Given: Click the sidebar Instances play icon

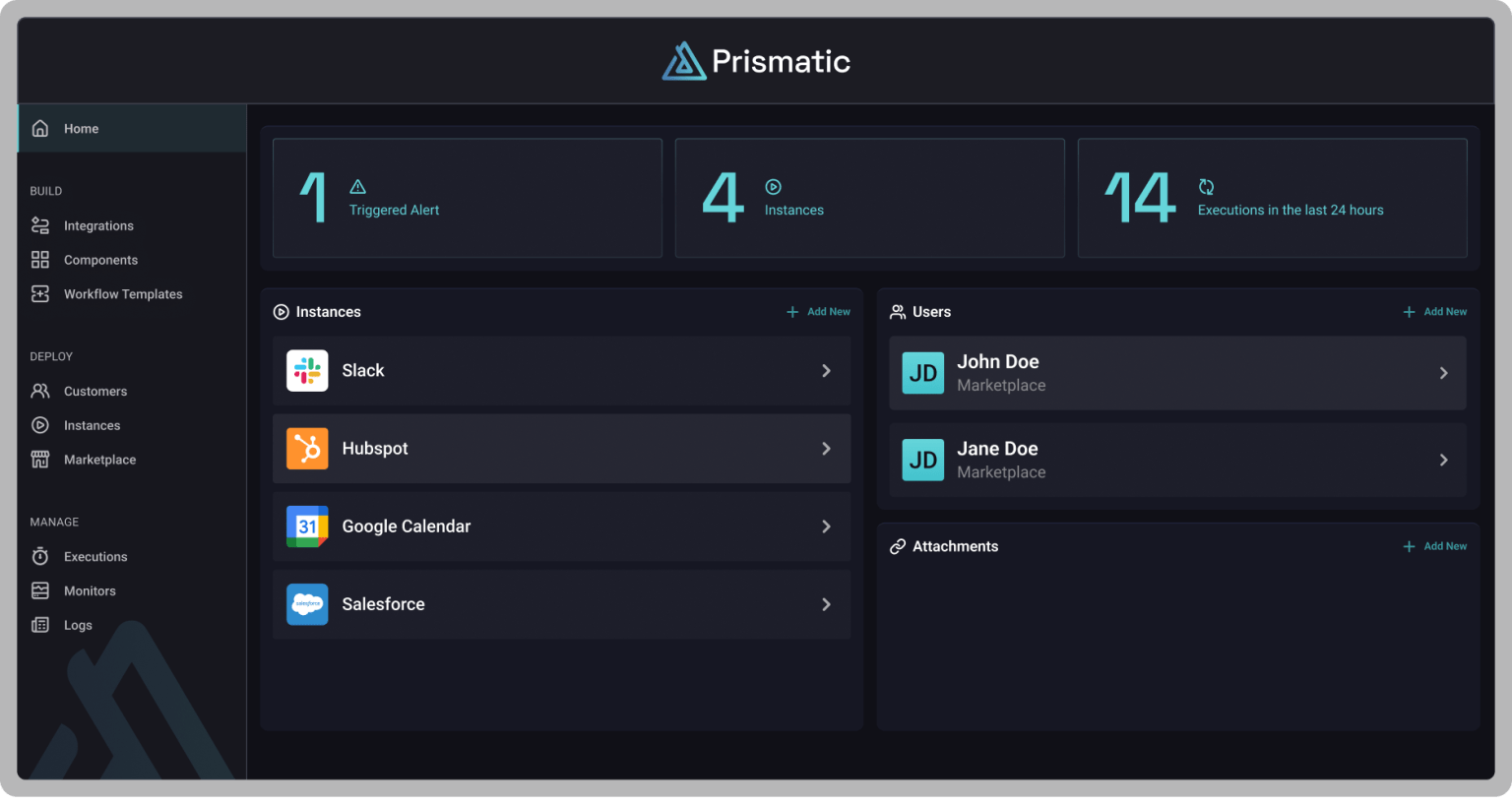Looking at the screenshot, I should click(40, 425).
